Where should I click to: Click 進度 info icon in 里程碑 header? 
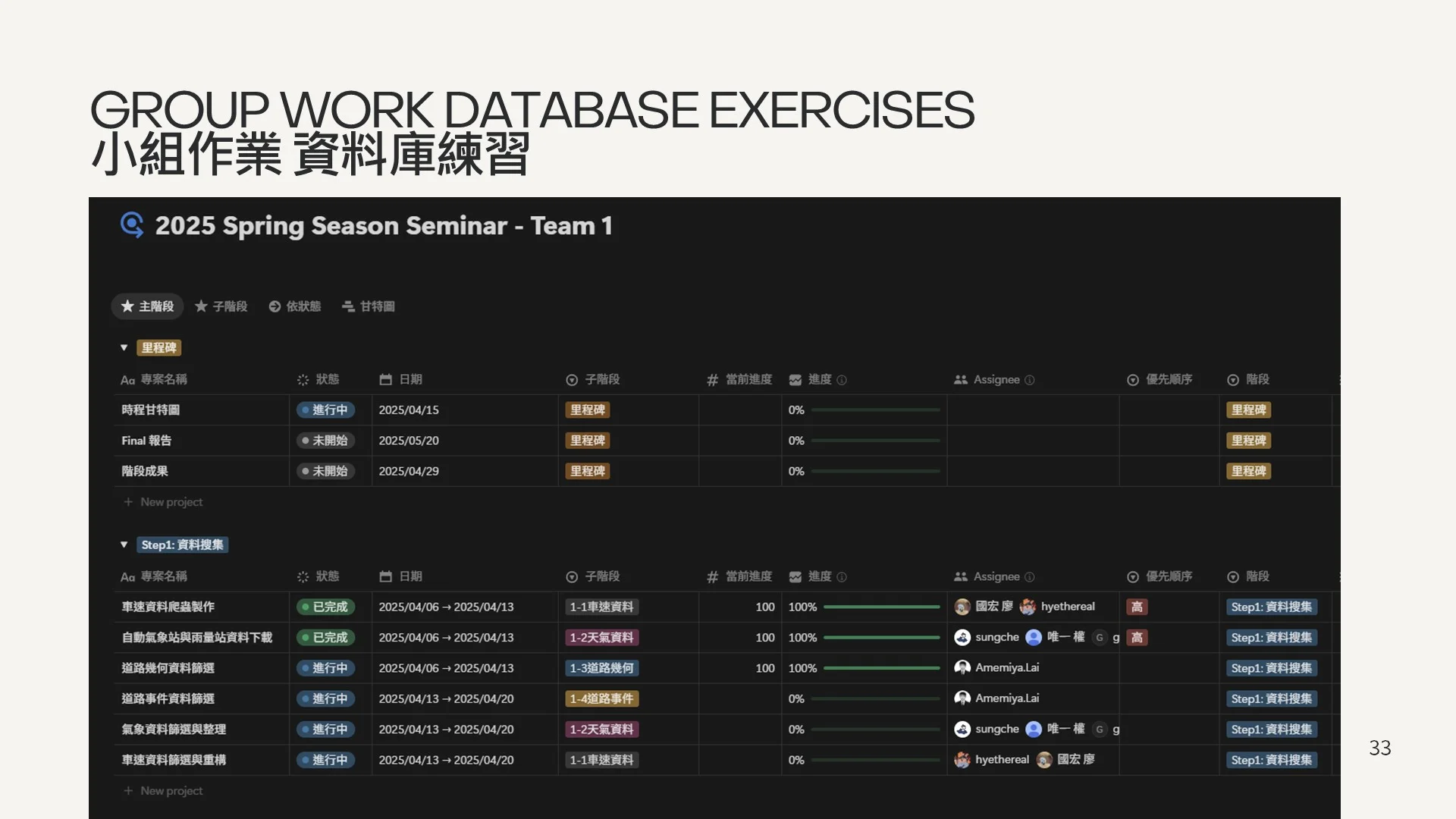[x=842, y=380]
